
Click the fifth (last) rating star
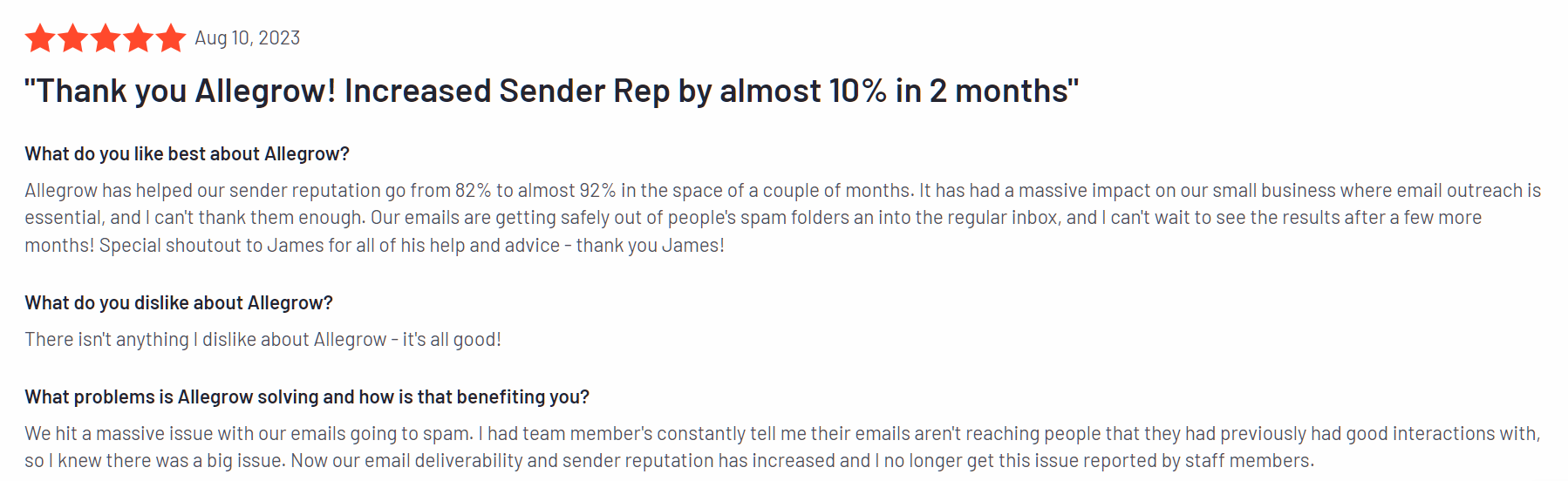pos(171,38)
